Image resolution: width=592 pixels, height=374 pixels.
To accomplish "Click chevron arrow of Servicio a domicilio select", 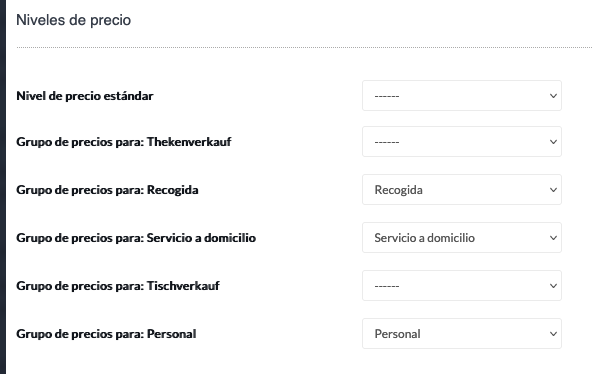I will [553, 238].
